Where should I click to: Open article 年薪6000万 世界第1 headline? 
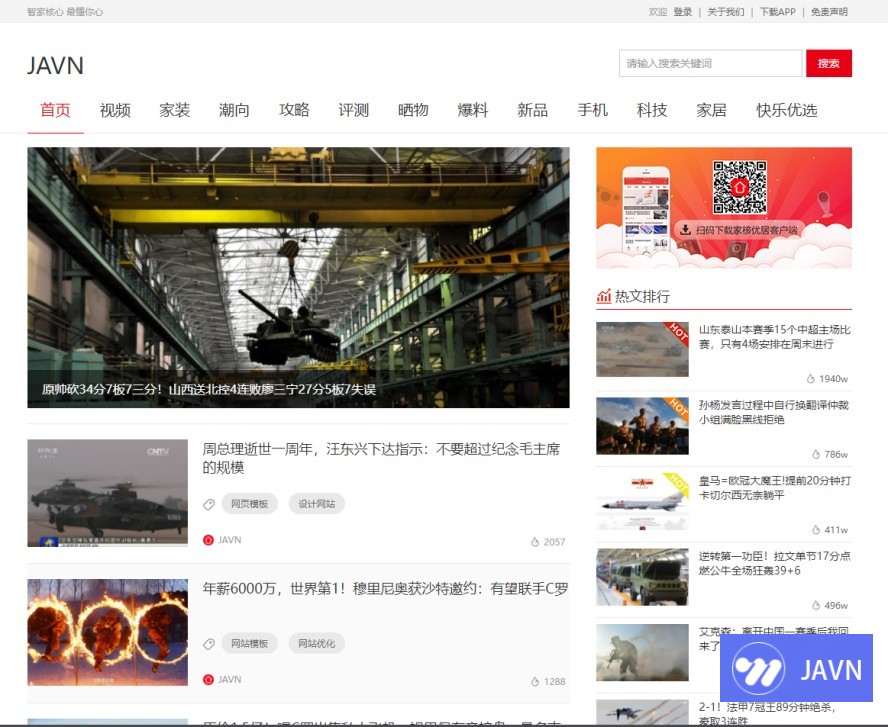385,589
